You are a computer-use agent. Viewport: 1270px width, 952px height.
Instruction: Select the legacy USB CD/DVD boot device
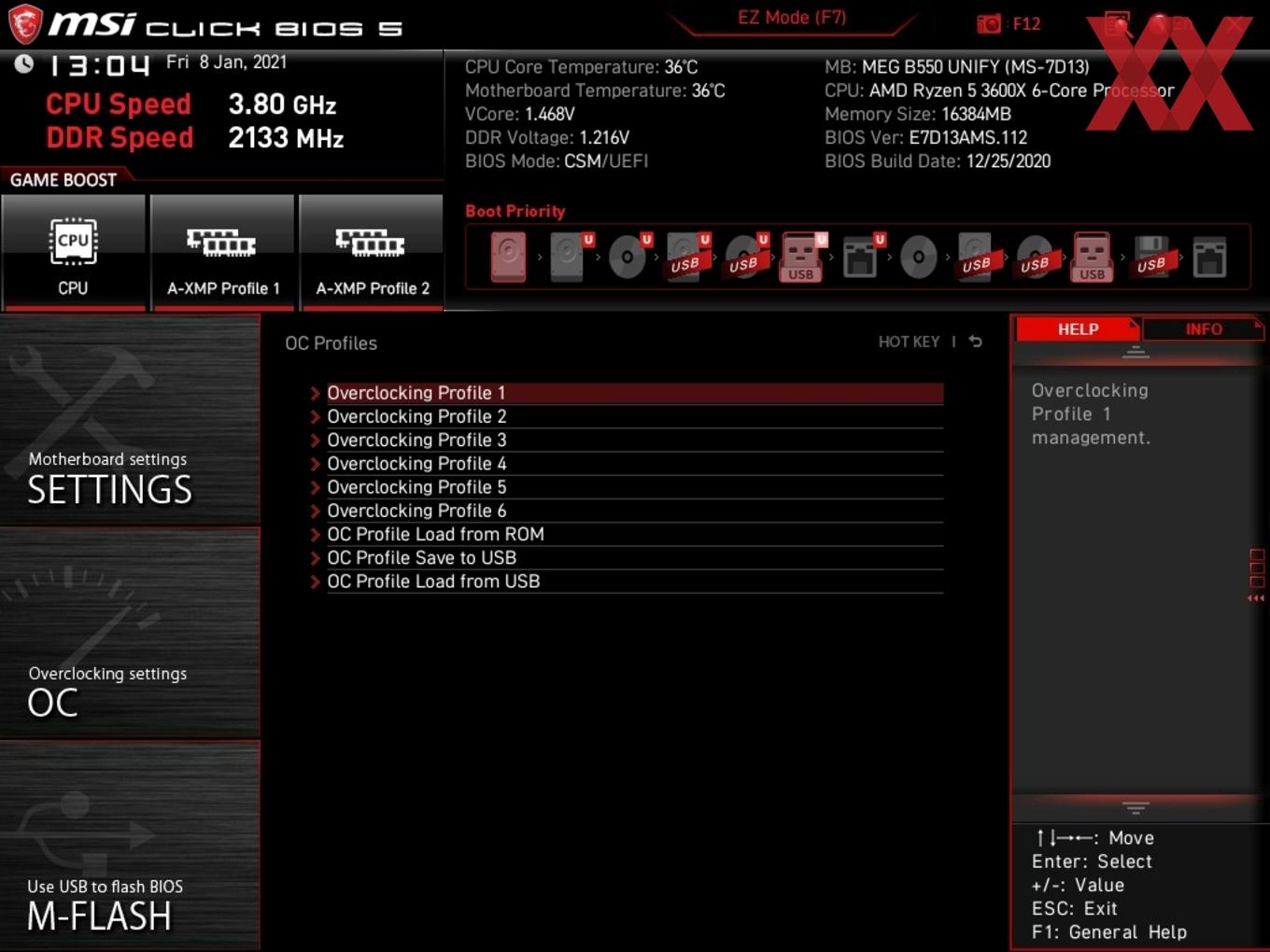click(1035, 257)
